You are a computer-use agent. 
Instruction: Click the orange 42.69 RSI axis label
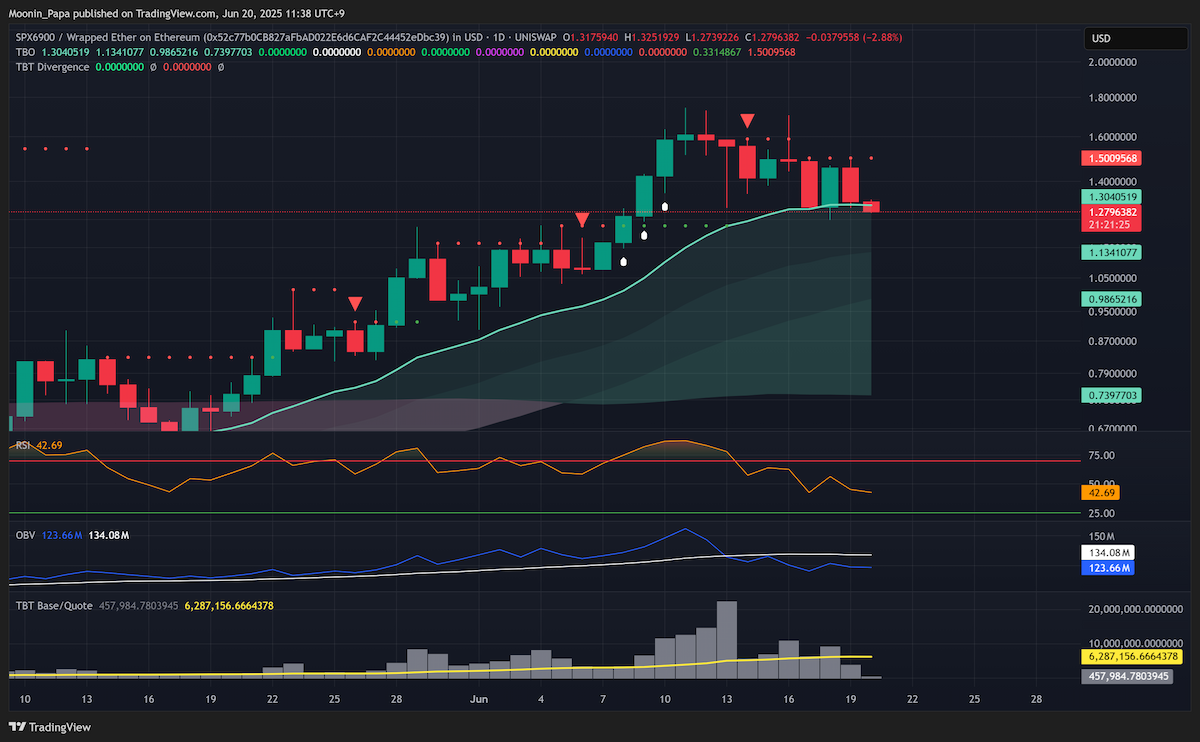tap(1102, 492)
